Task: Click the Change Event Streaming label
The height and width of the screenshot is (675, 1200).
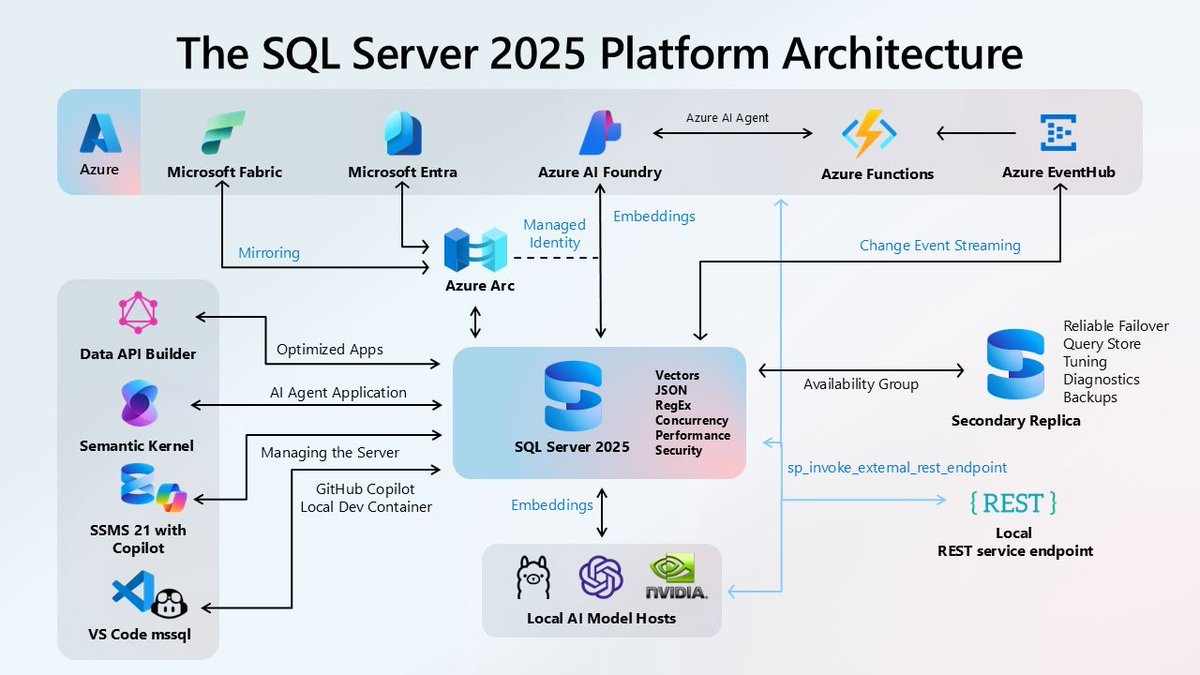Action: (x=939, y=245)
